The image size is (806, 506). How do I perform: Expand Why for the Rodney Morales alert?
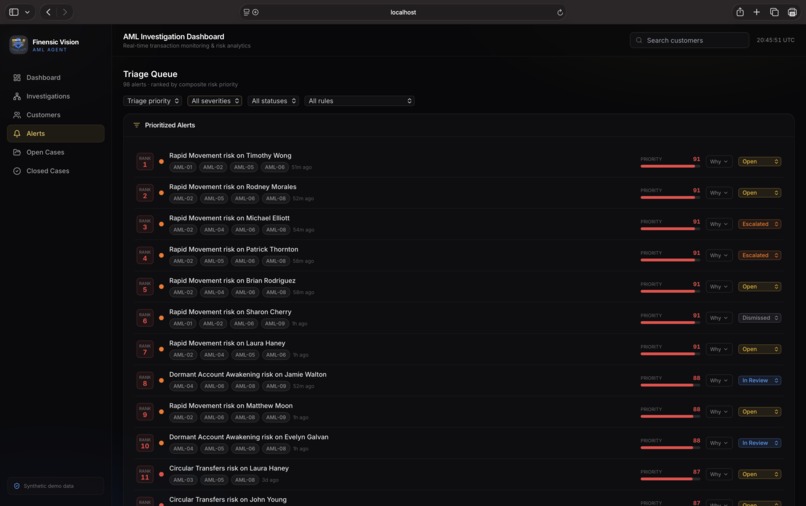point(719,193)
